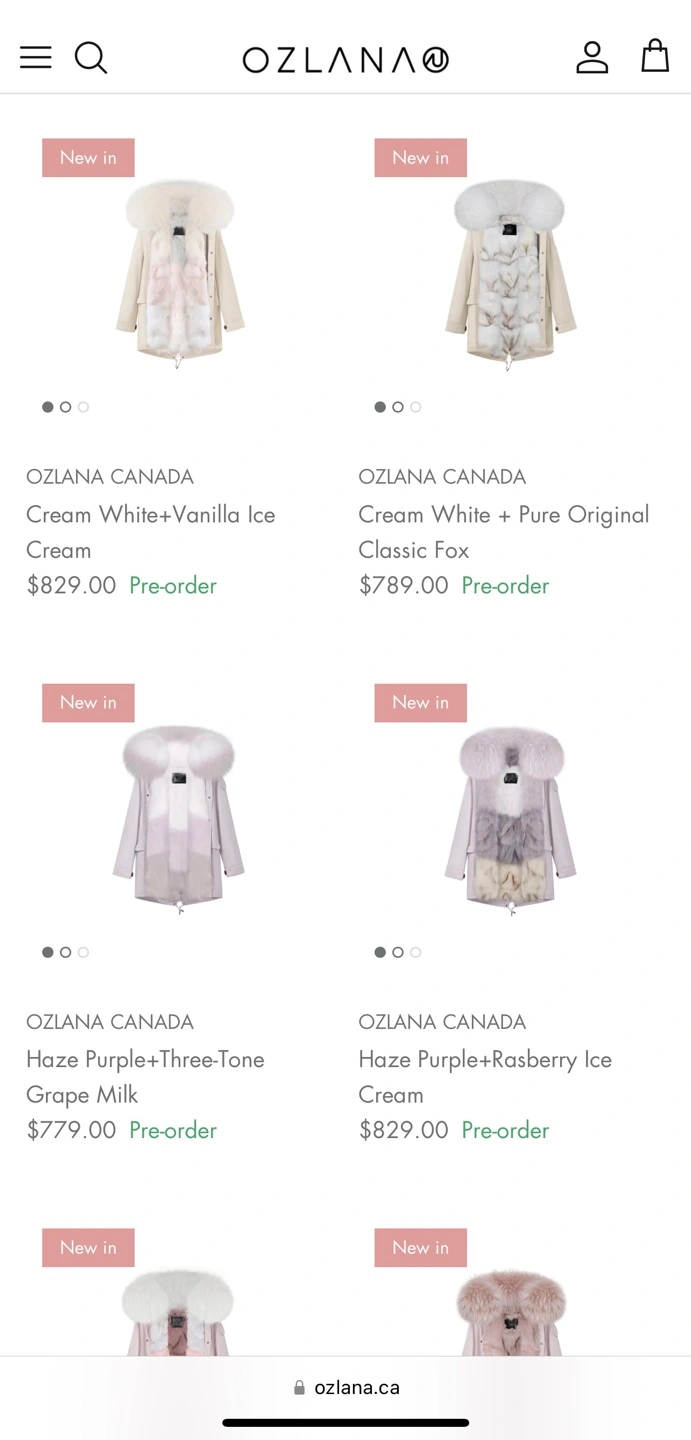Open the account profile icon
The height and width of the screenshot is (1440, 691).
tap(592, 57)
